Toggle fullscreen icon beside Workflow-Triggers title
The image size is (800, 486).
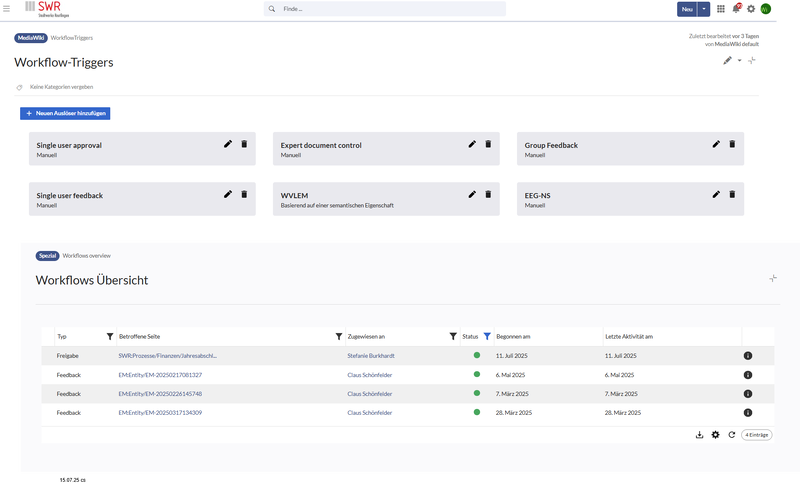[752, 60]
